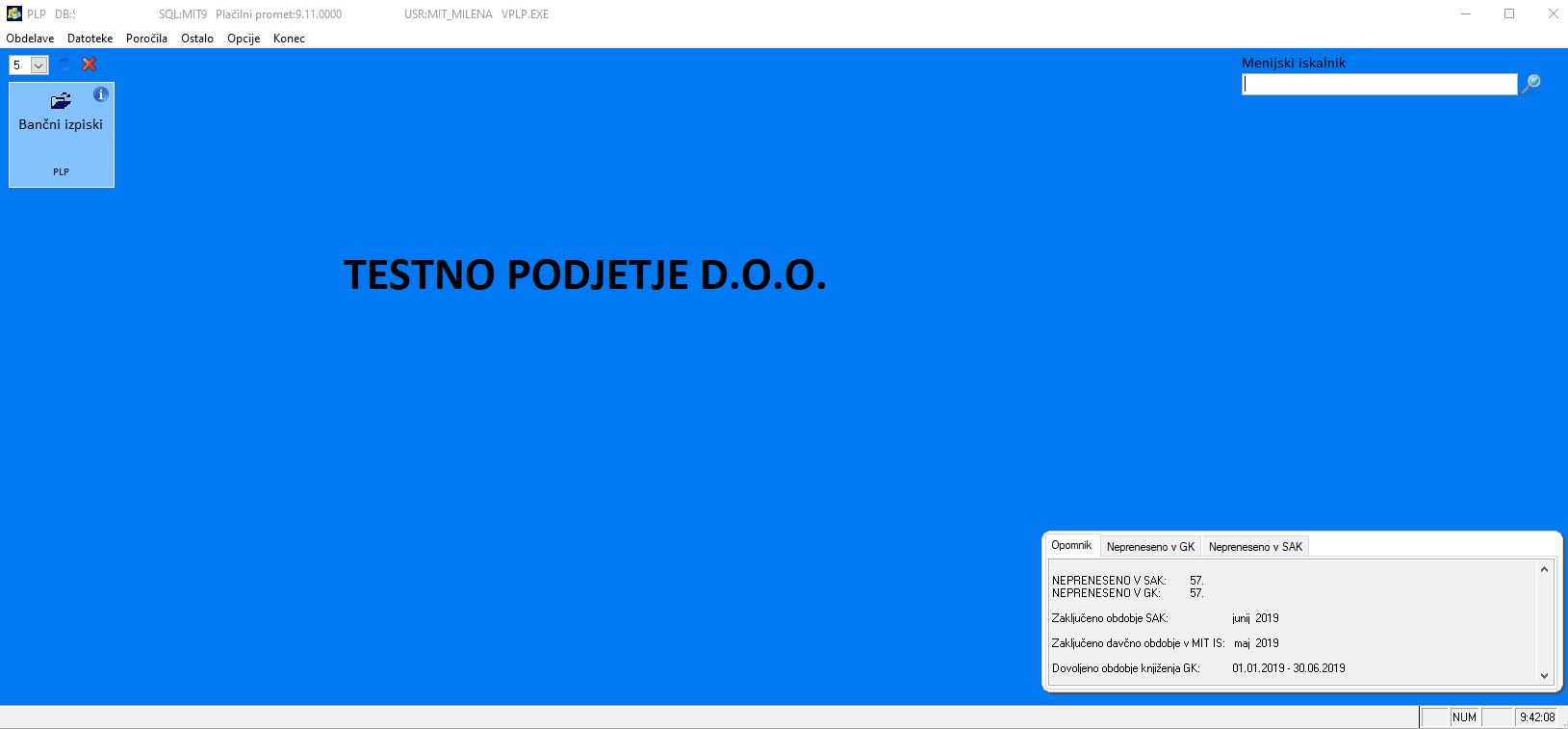The image size is (1568, 729).
Task: Switch to the Nepreneseno v GK tab
Action: (x=1150, y=547)
